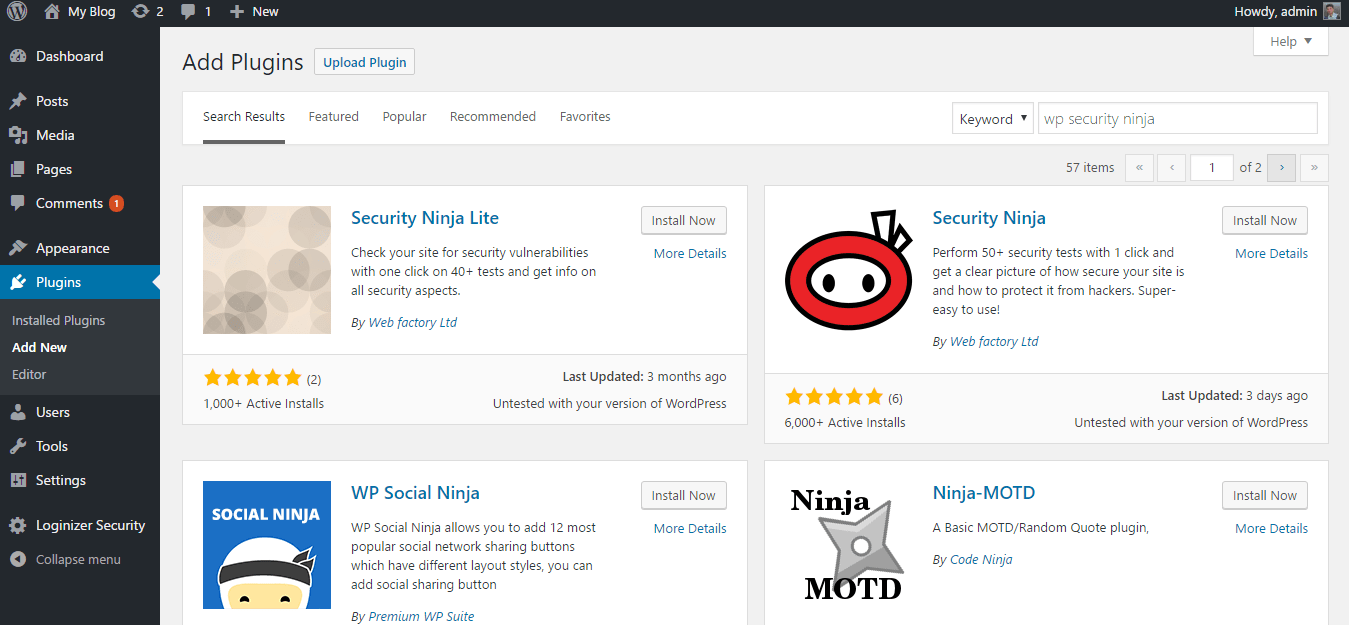Screen dimensions: 1349x625
Task: Open the Security Ninja Lite title link
Action: click(x=425, y=218)
